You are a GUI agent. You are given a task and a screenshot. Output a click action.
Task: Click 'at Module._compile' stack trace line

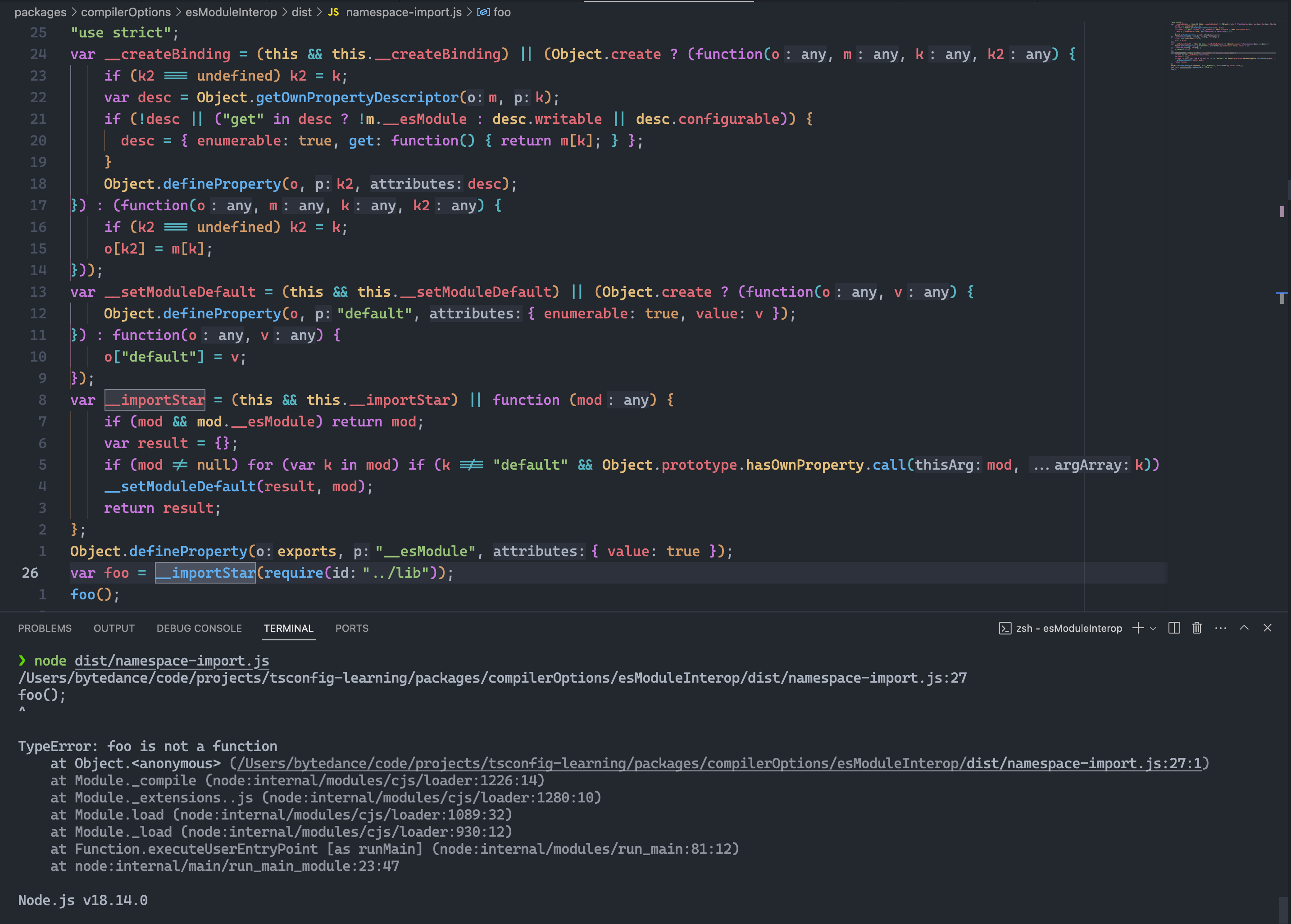pos(298,780)
